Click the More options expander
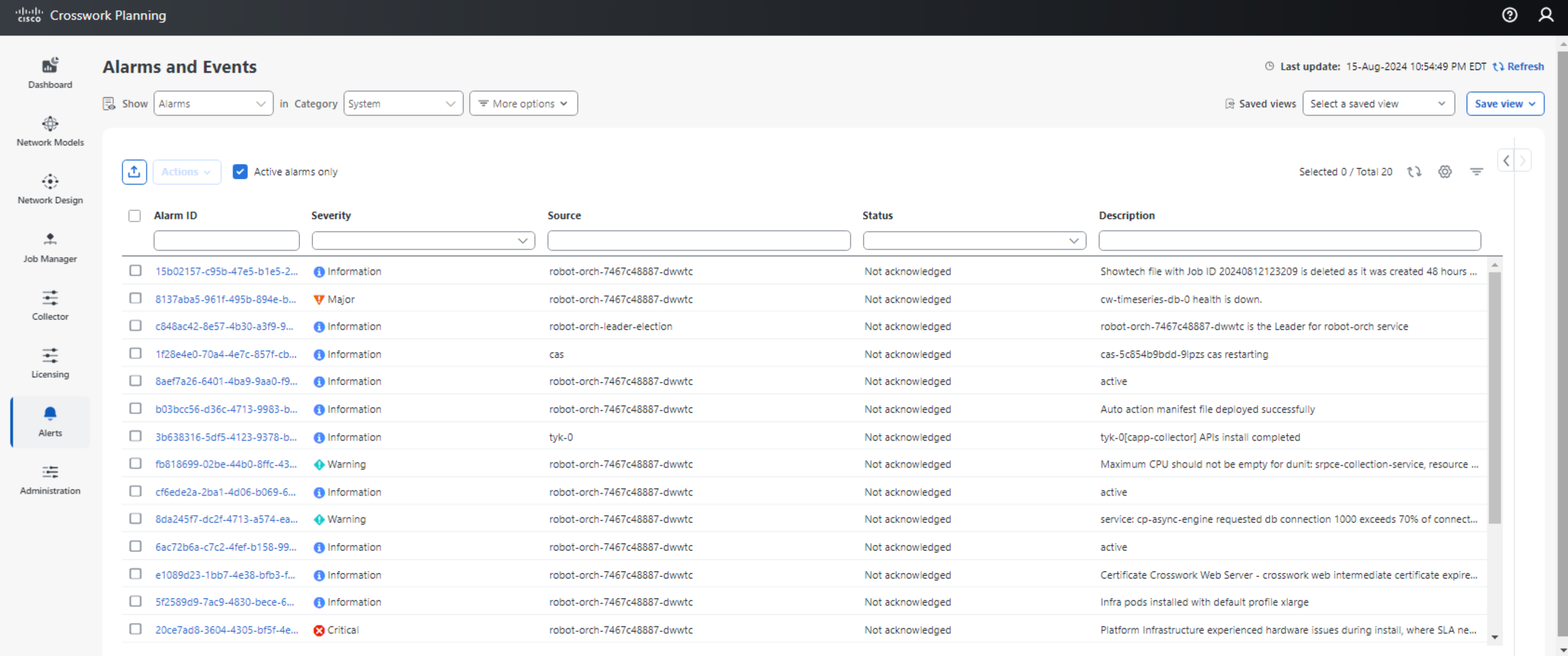 coord(522,102)
